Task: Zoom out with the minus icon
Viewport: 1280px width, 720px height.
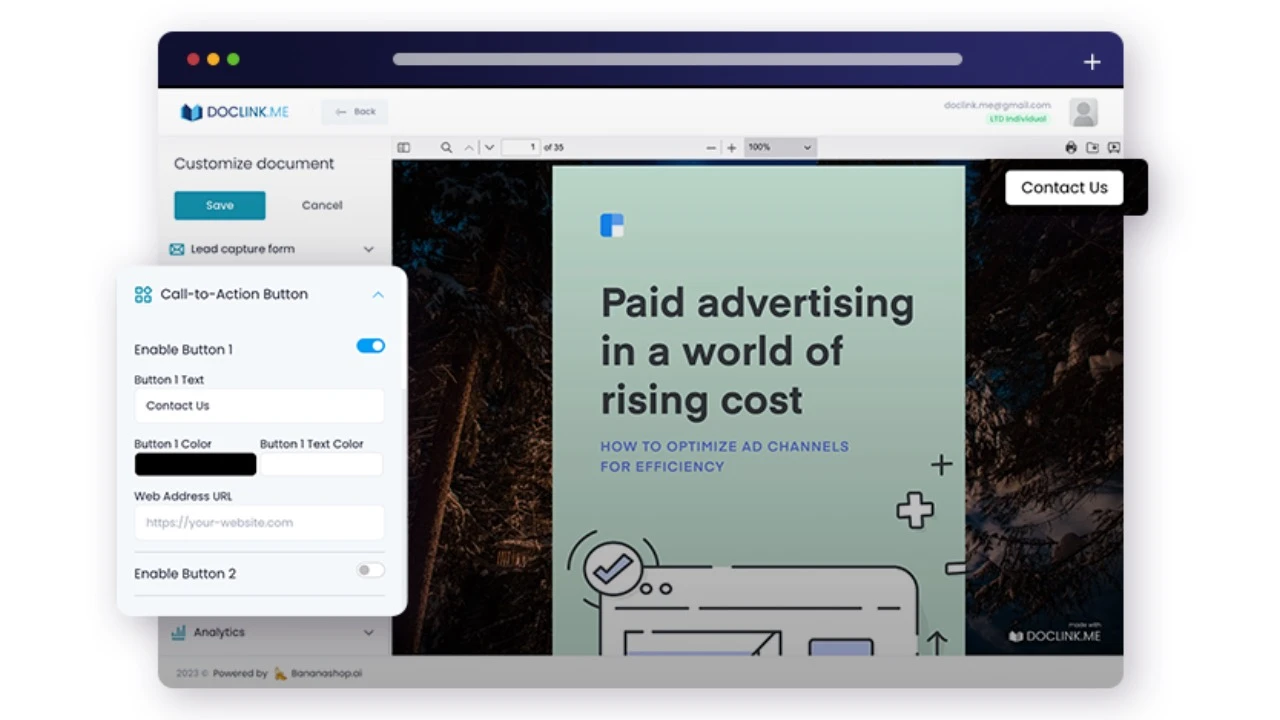Action: pyautogui.click(x=711, y=148)
